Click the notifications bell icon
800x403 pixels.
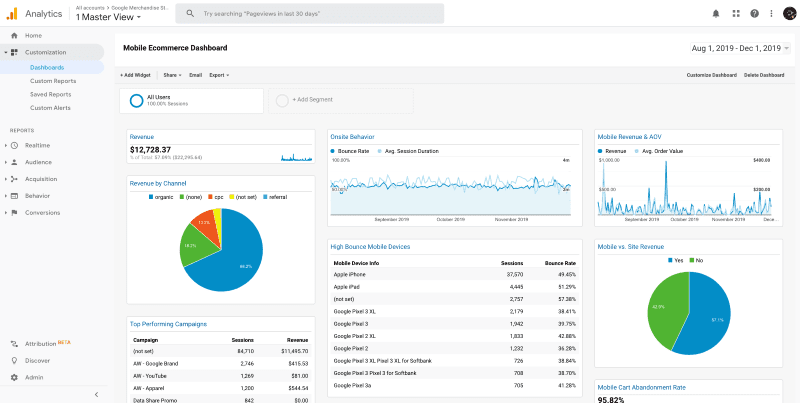click(715, 14)
